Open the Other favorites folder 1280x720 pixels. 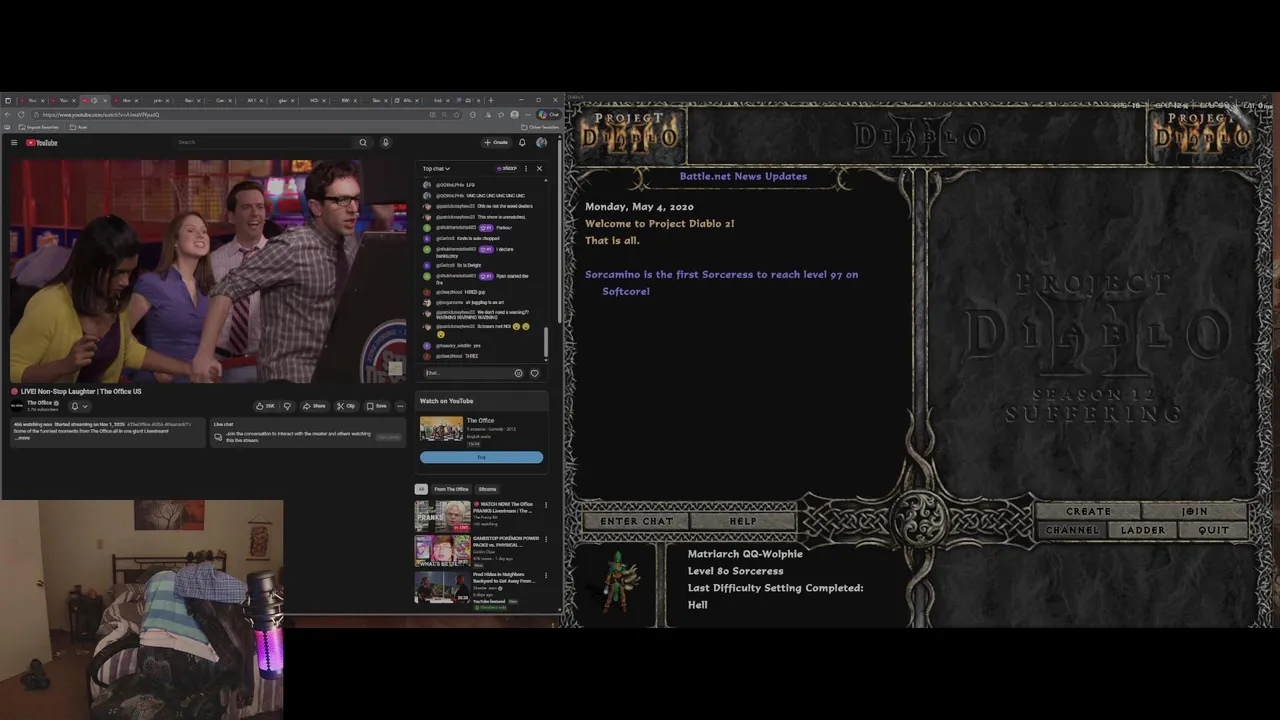[540, 127]
